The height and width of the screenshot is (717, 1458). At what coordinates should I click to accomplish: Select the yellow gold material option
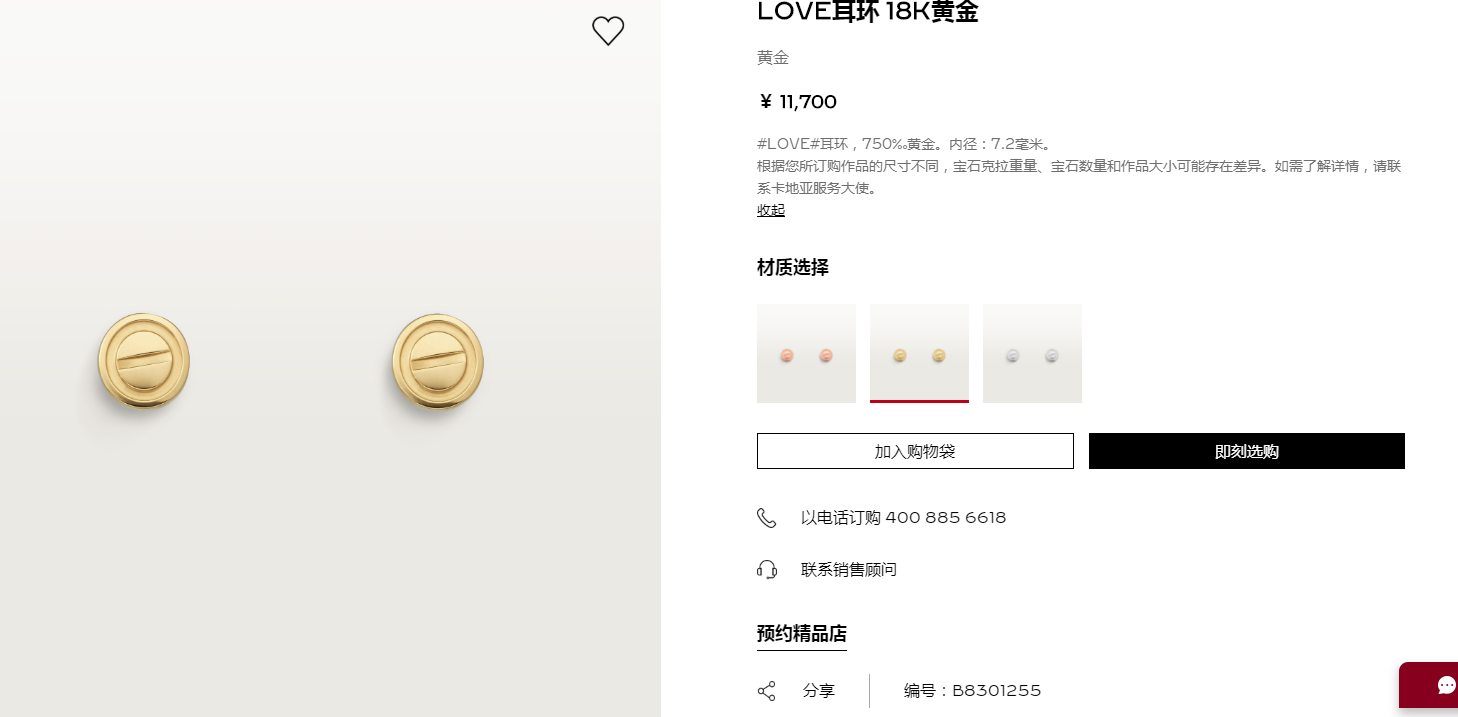(x=919, y=354)
